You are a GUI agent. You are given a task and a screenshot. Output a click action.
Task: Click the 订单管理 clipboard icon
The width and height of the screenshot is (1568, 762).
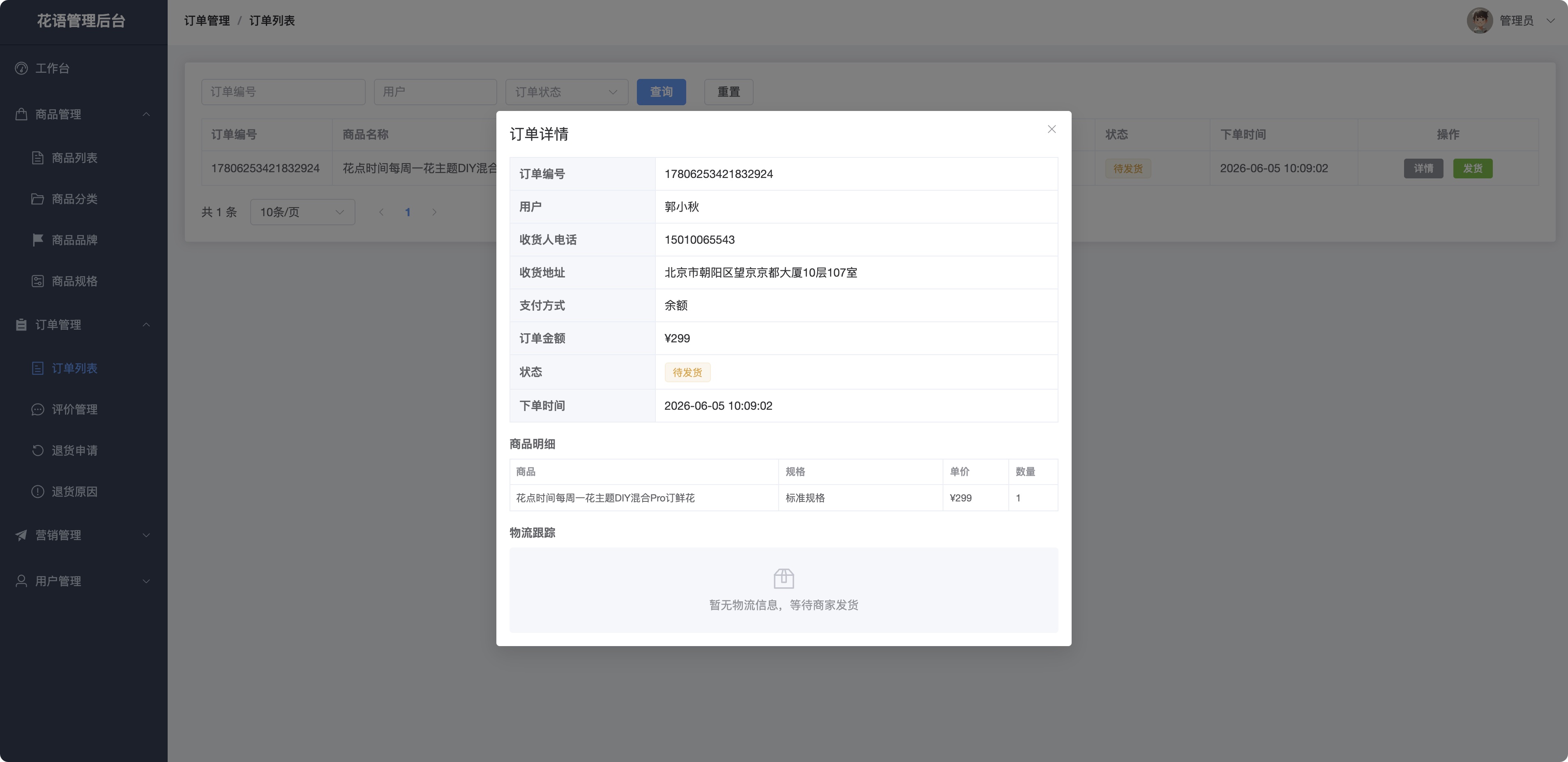tap(21, 324)
